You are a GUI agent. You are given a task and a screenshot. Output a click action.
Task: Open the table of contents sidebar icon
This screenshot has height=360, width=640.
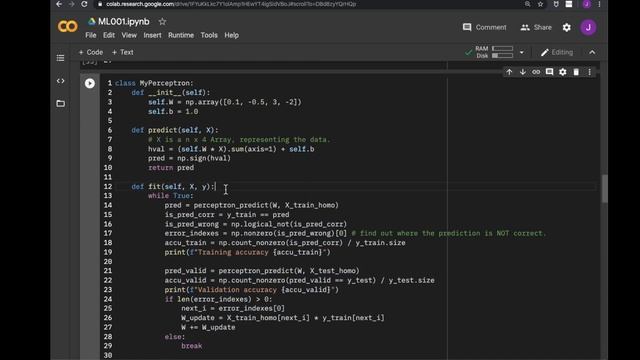pyautogui.click(x=60, y=58)
